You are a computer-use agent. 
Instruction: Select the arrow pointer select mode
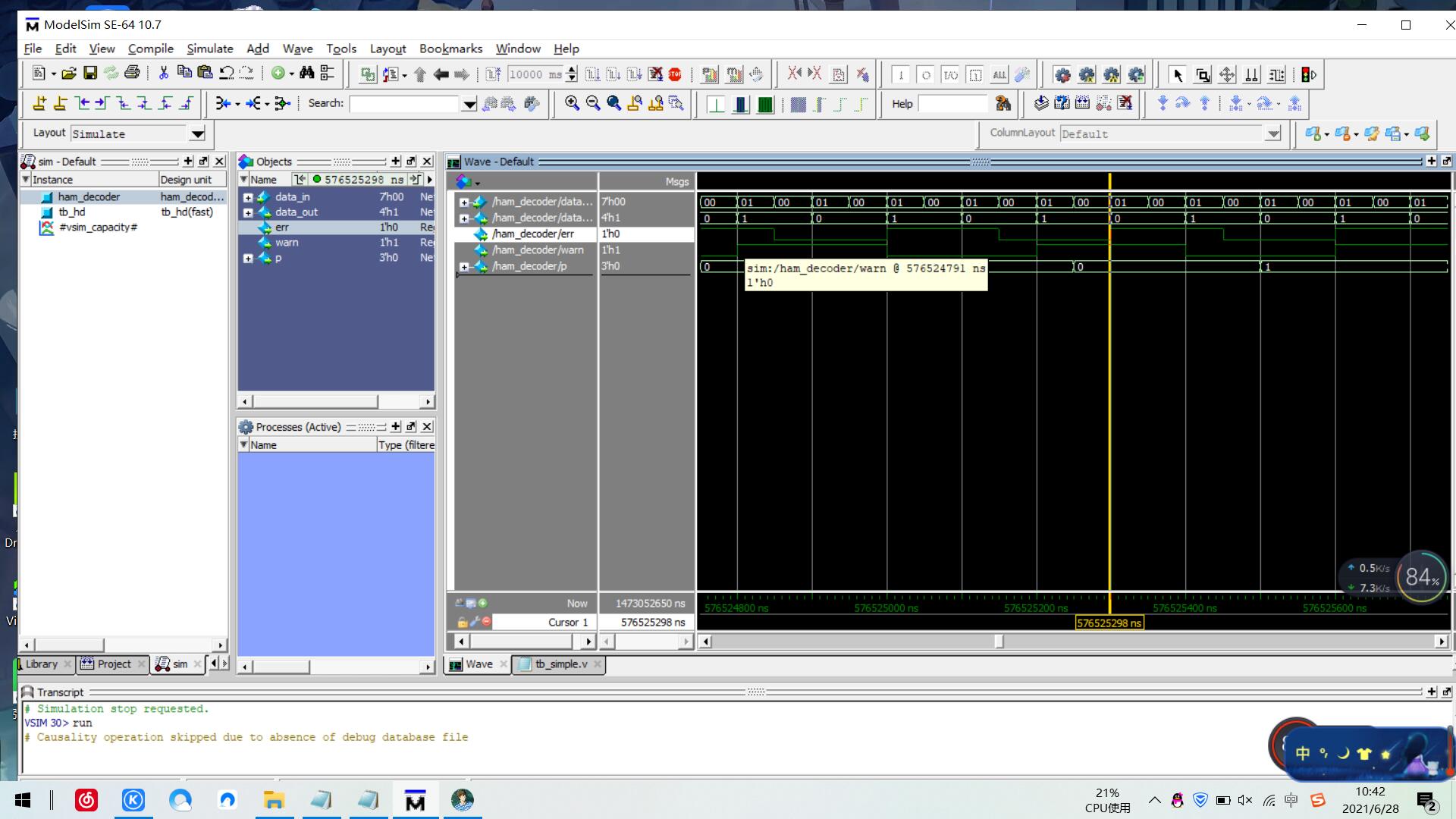point(1178,75)
